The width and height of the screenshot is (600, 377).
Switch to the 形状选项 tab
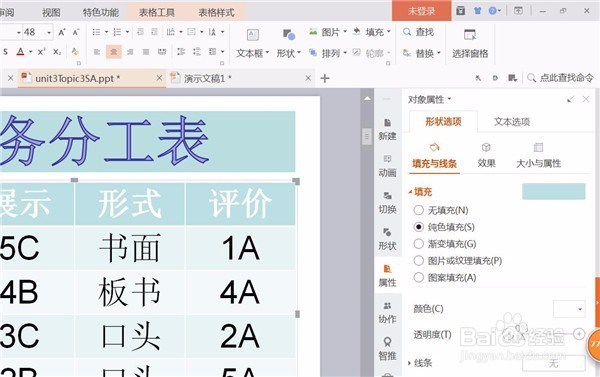[x=443, y=122]
